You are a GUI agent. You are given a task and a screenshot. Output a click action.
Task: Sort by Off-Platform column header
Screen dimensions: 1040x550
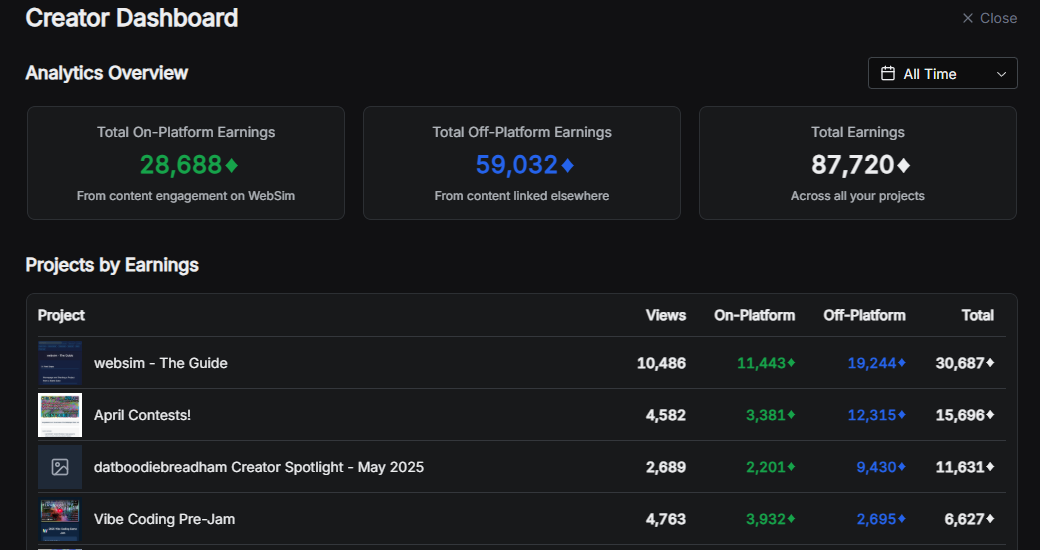(x=864, y=315)
